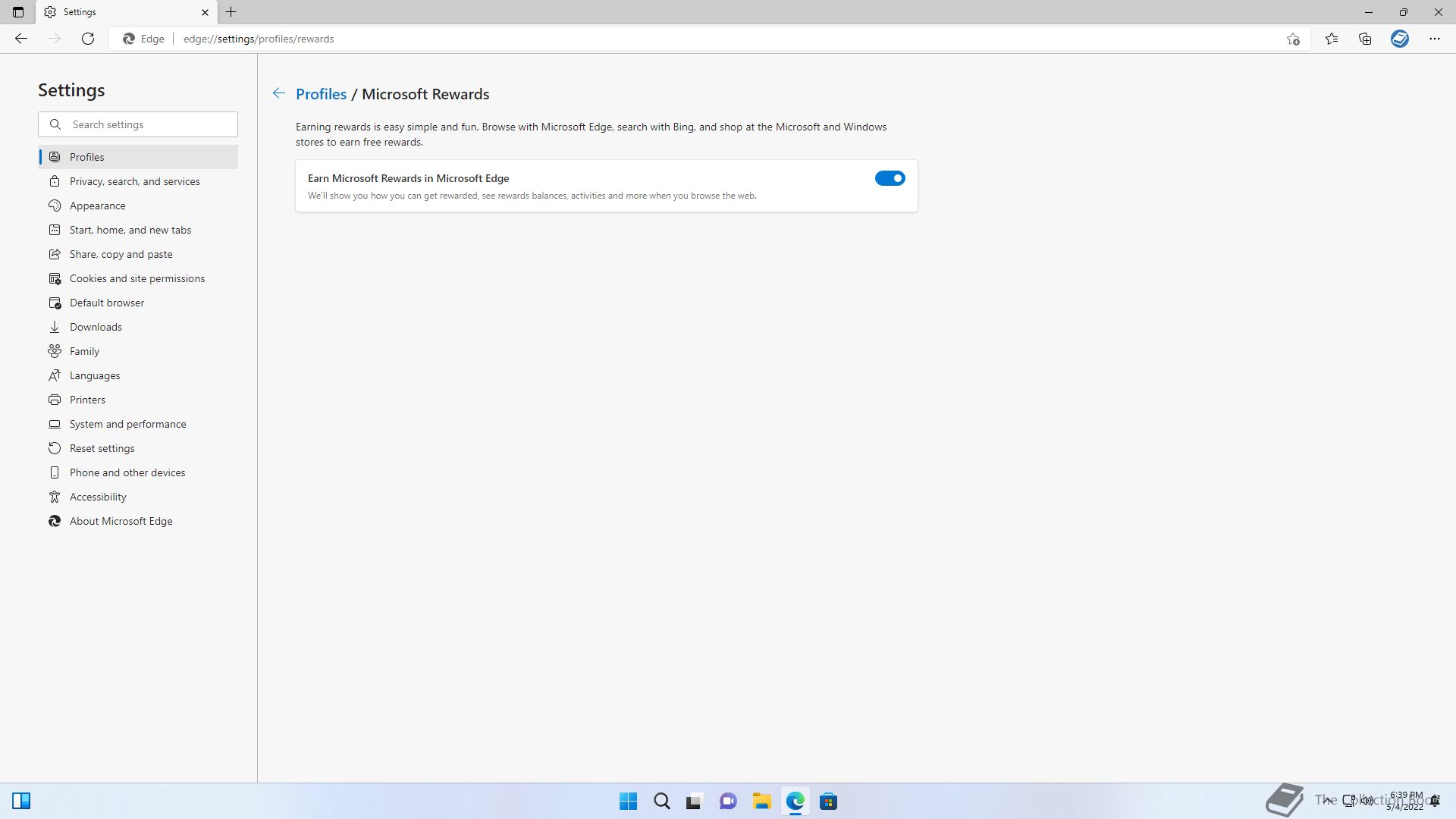Open Phone and other devices settings

[138, 472]
